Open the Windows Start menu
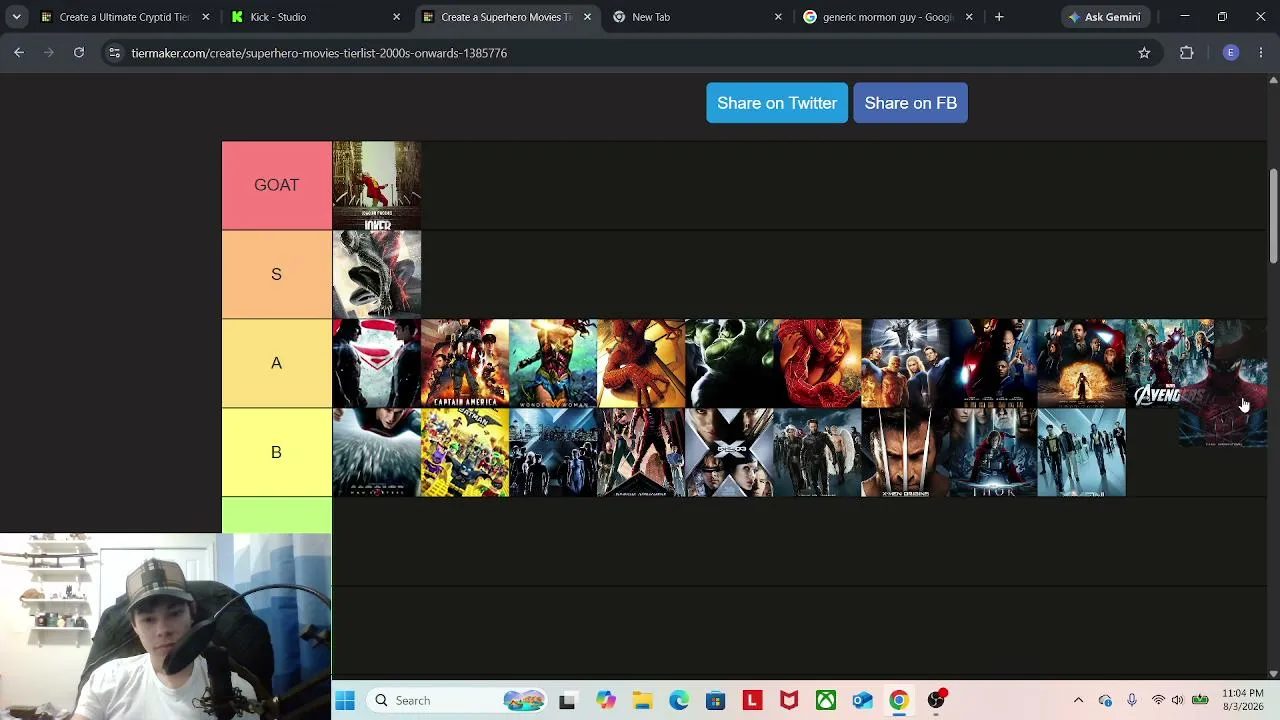The image size is (1280, 720). (345, 701)
